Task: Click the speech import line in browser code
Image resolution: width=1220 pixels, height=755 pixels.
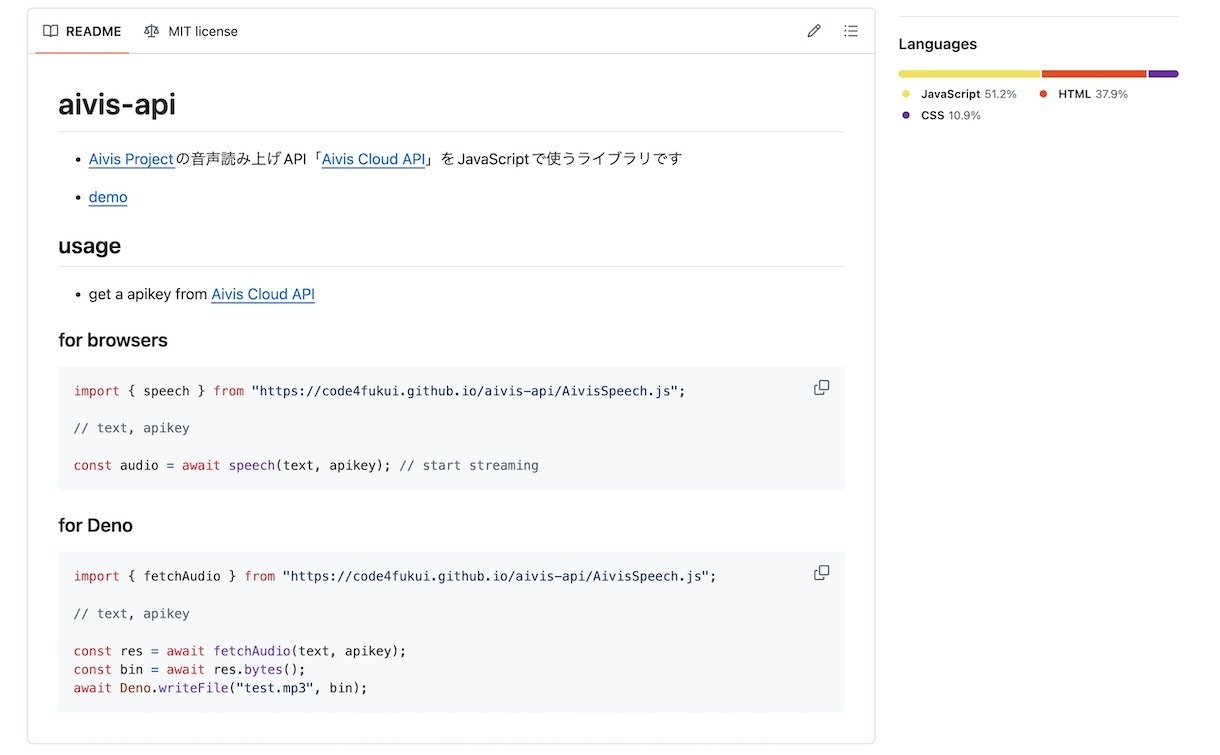Action: (380, 391)
